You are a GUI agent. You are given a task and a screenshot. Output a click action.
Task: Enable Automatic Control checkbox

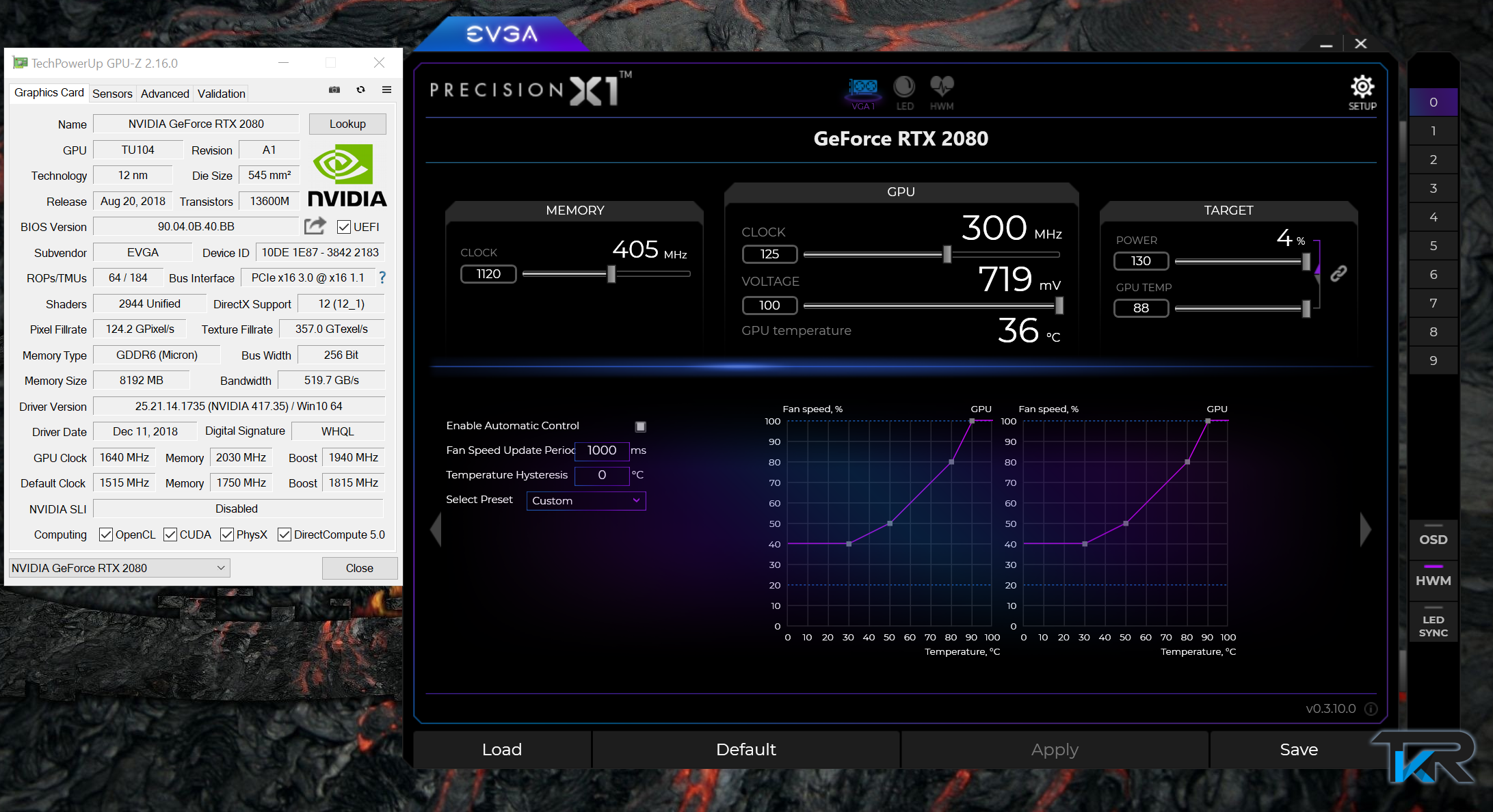pyautogui.click(x=641, y=427)
